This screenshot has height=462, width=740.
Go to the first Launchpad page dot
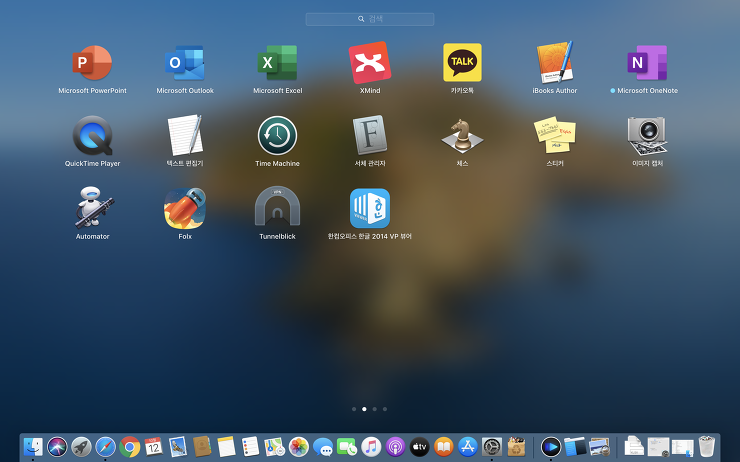(354, 409)
